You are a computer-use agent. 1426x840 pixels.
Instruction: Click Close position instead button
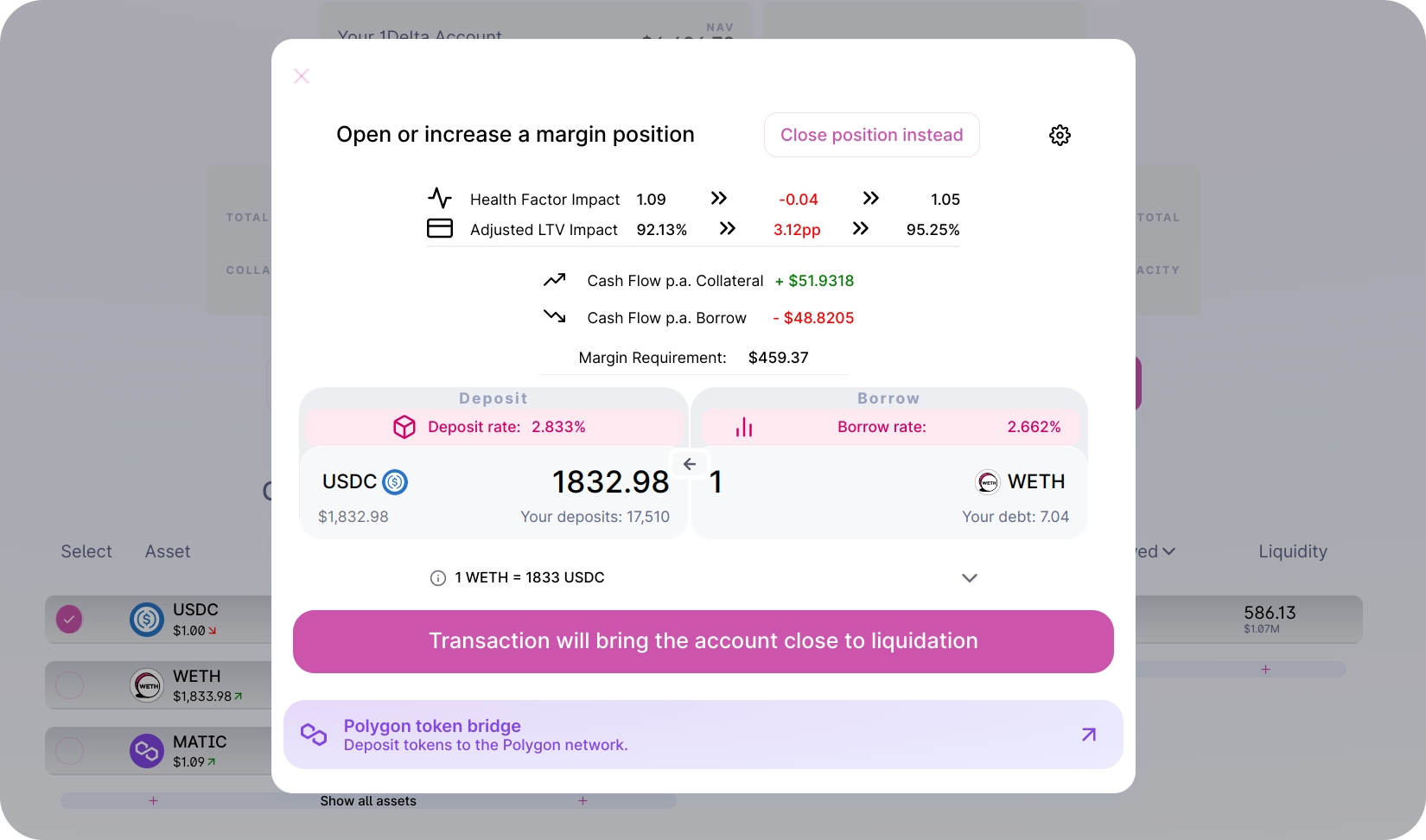point(871,135)
